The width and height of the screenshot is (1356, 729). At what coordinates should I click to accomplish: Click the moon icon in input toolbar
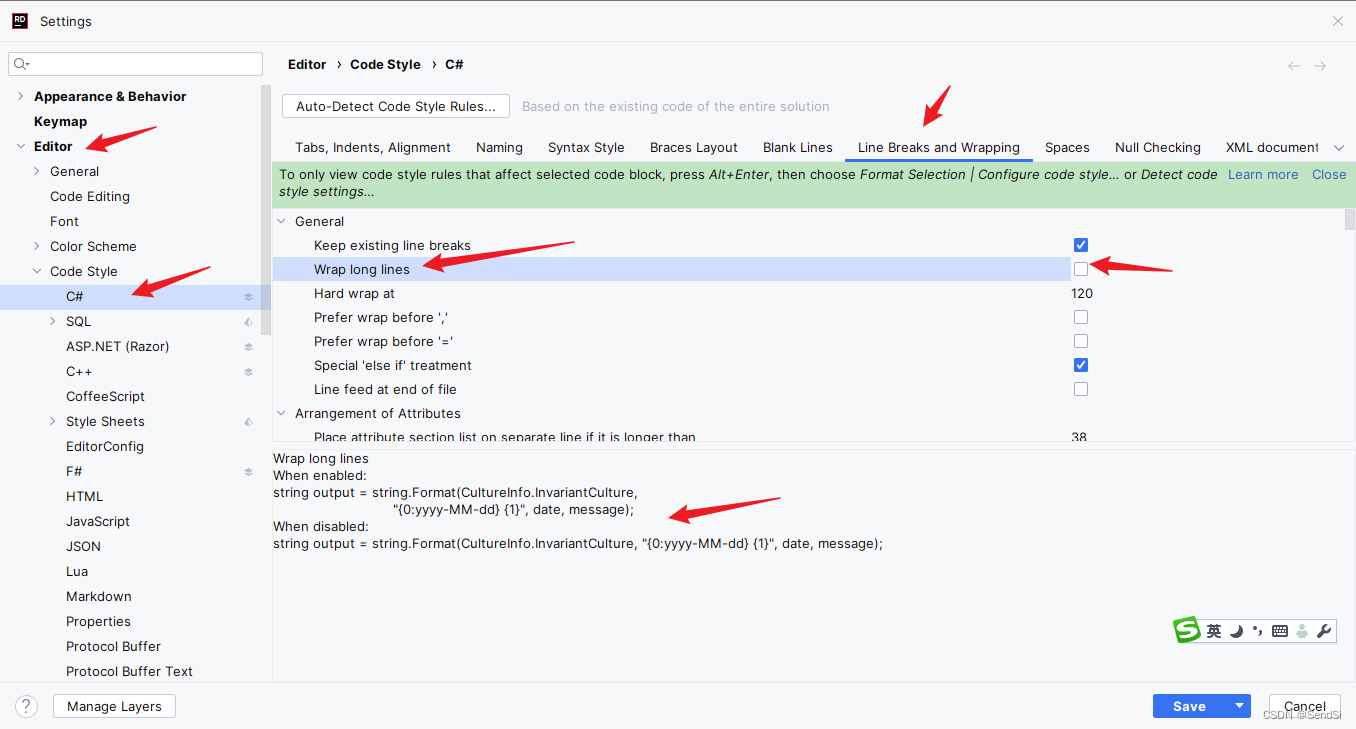[x=1237, y=631]
